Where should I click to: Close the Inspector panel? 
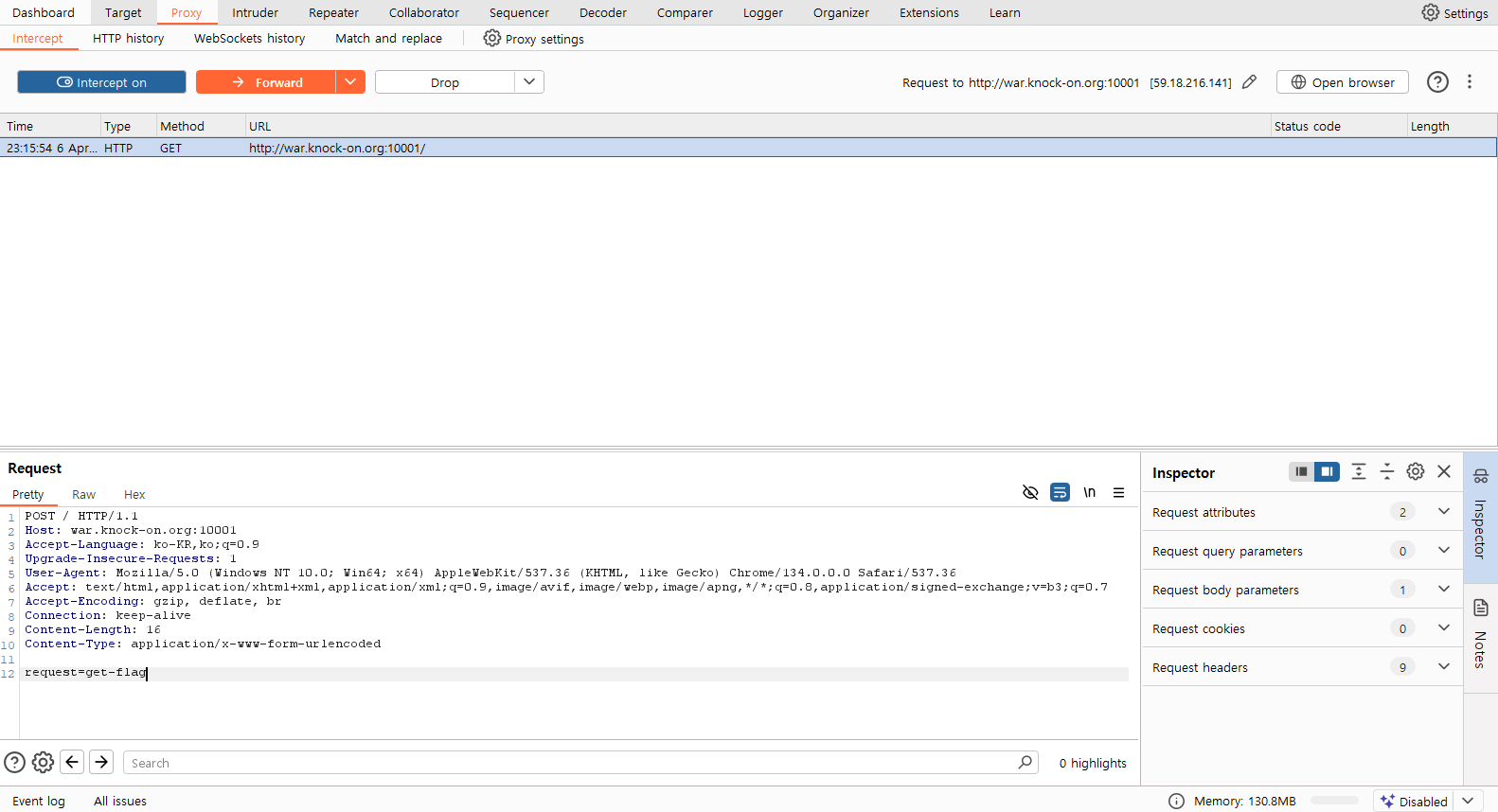tap(1444, 471)
